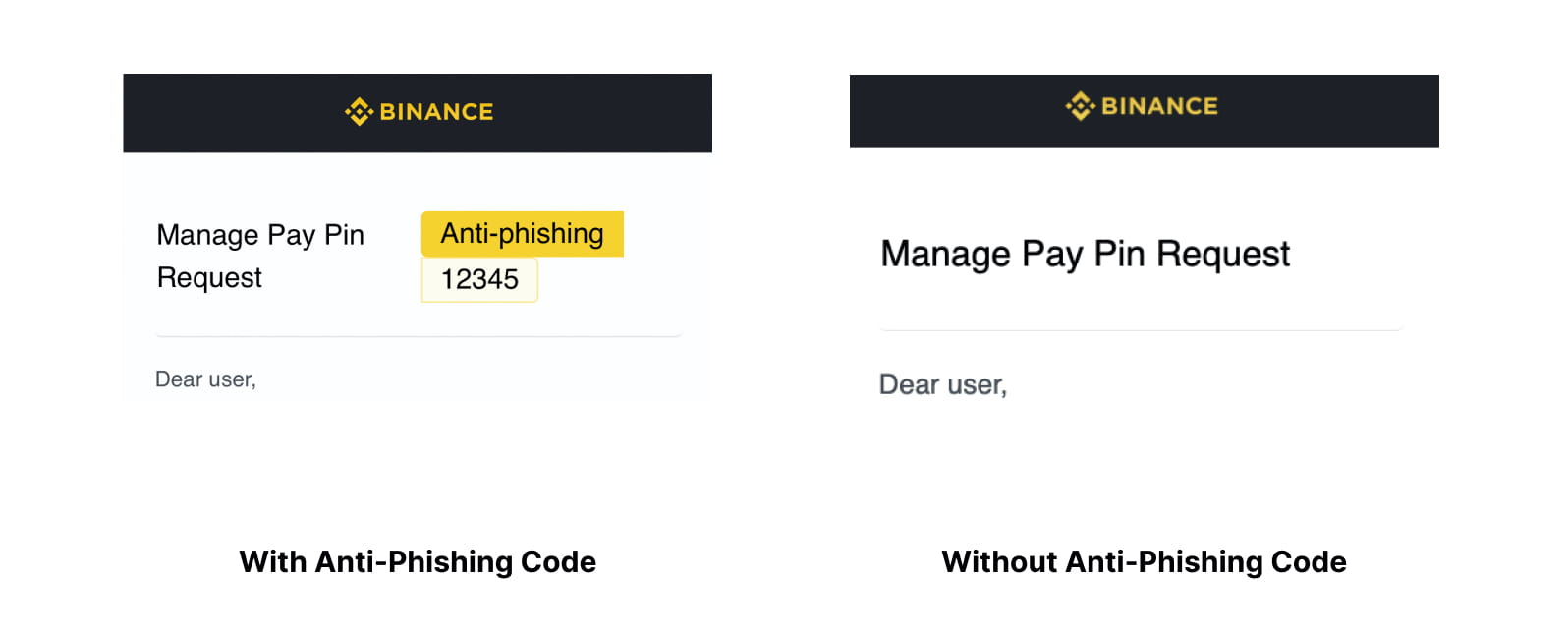Click the divider line under right email heading
1568x642 pixels.
coord(1141,330)
